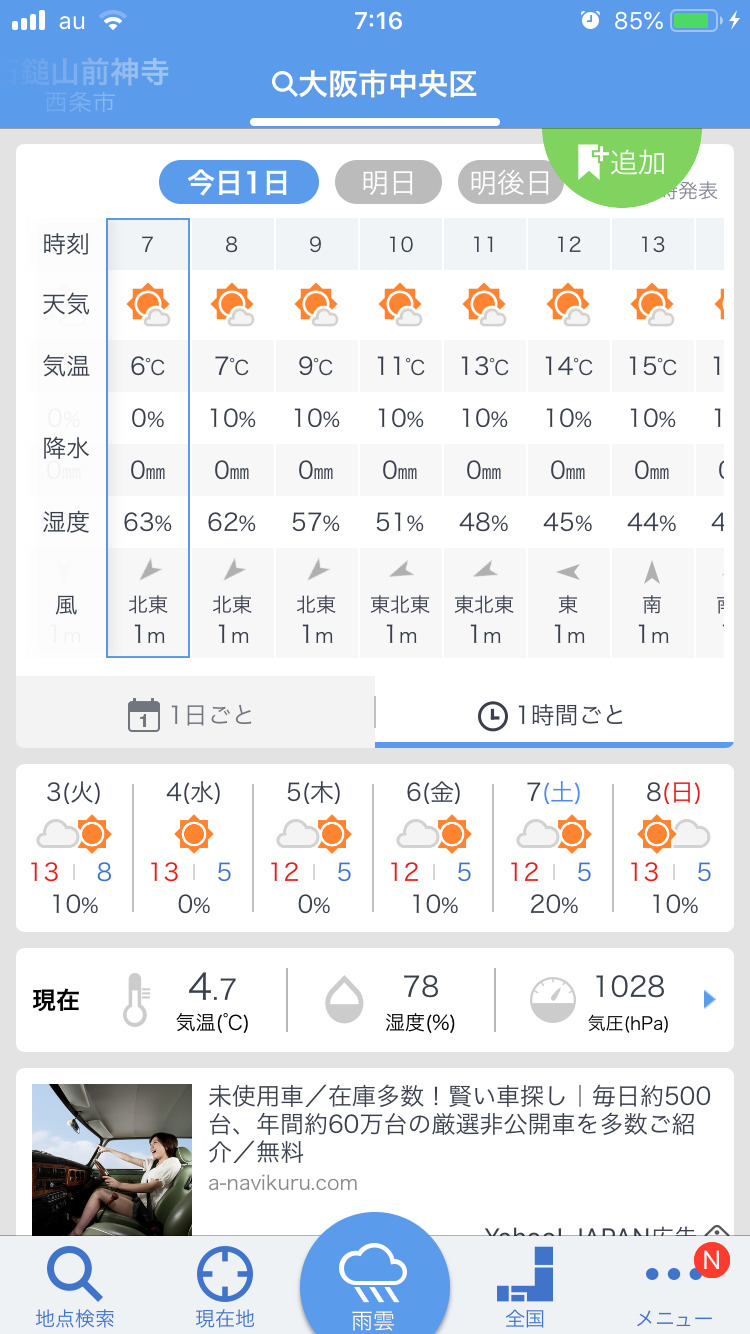Select the 今日1日 forecast toggle
750x1334 pixels.
(x=239, y=183)
